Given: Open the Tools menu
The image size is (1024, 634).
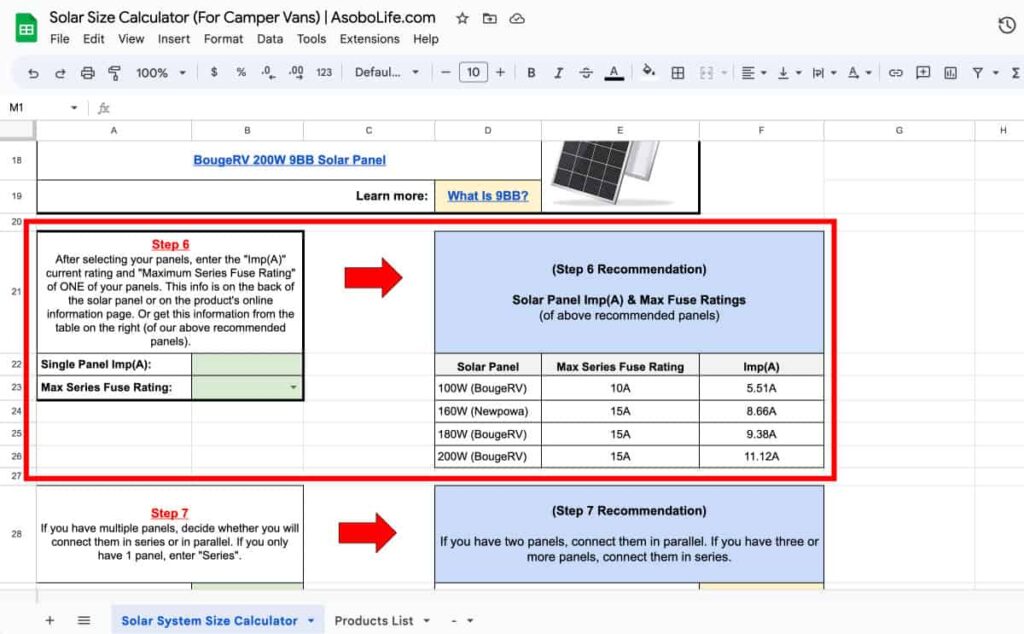Looking at the screenshot, I should [311, 39].
